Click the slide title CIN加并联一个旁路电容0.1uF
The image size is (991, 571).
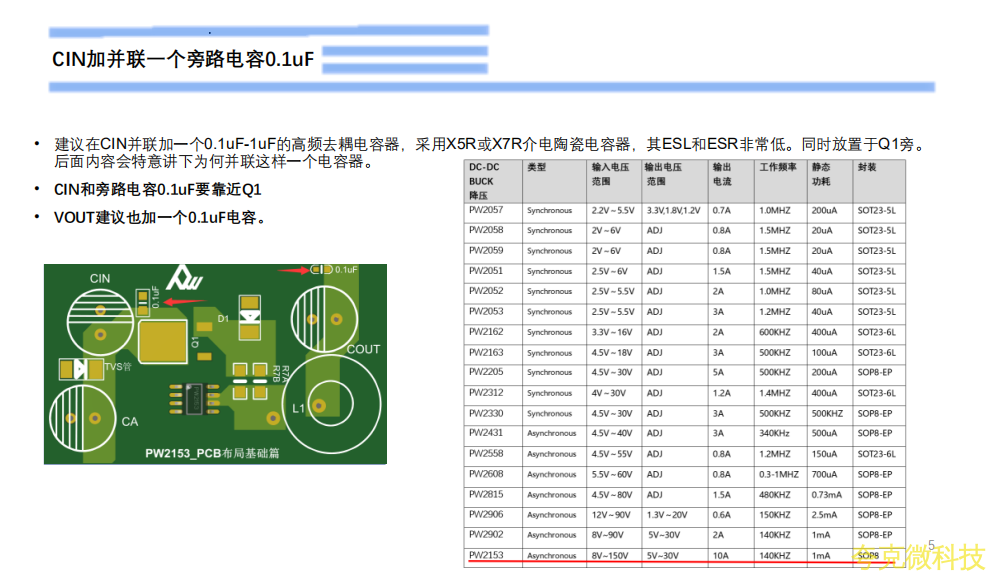tap(183, 60)
